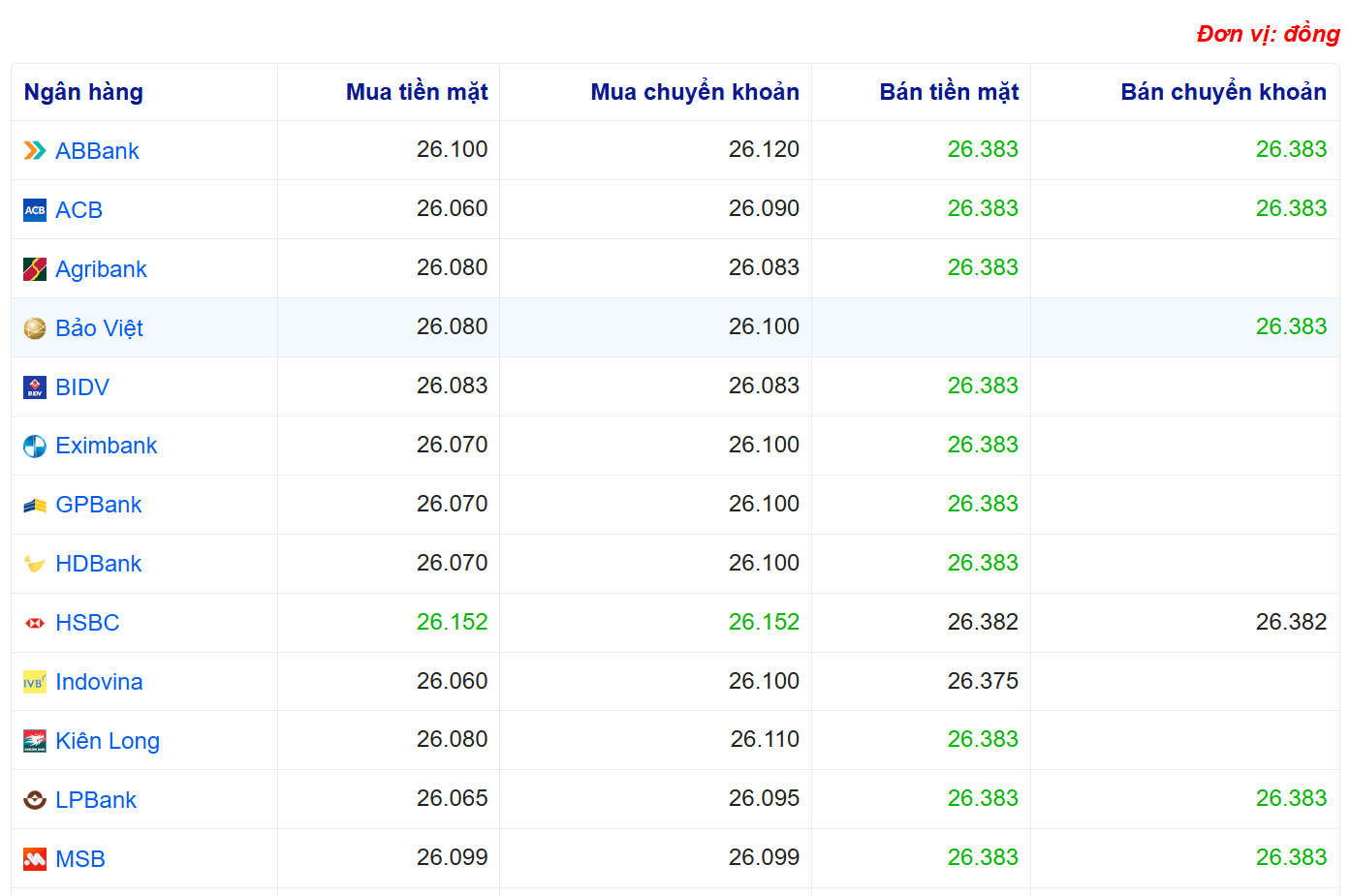The width and height of the screenshot is (1350, 896).
Task: Click the MSB logo icon
Action: [x=35, y=859]
